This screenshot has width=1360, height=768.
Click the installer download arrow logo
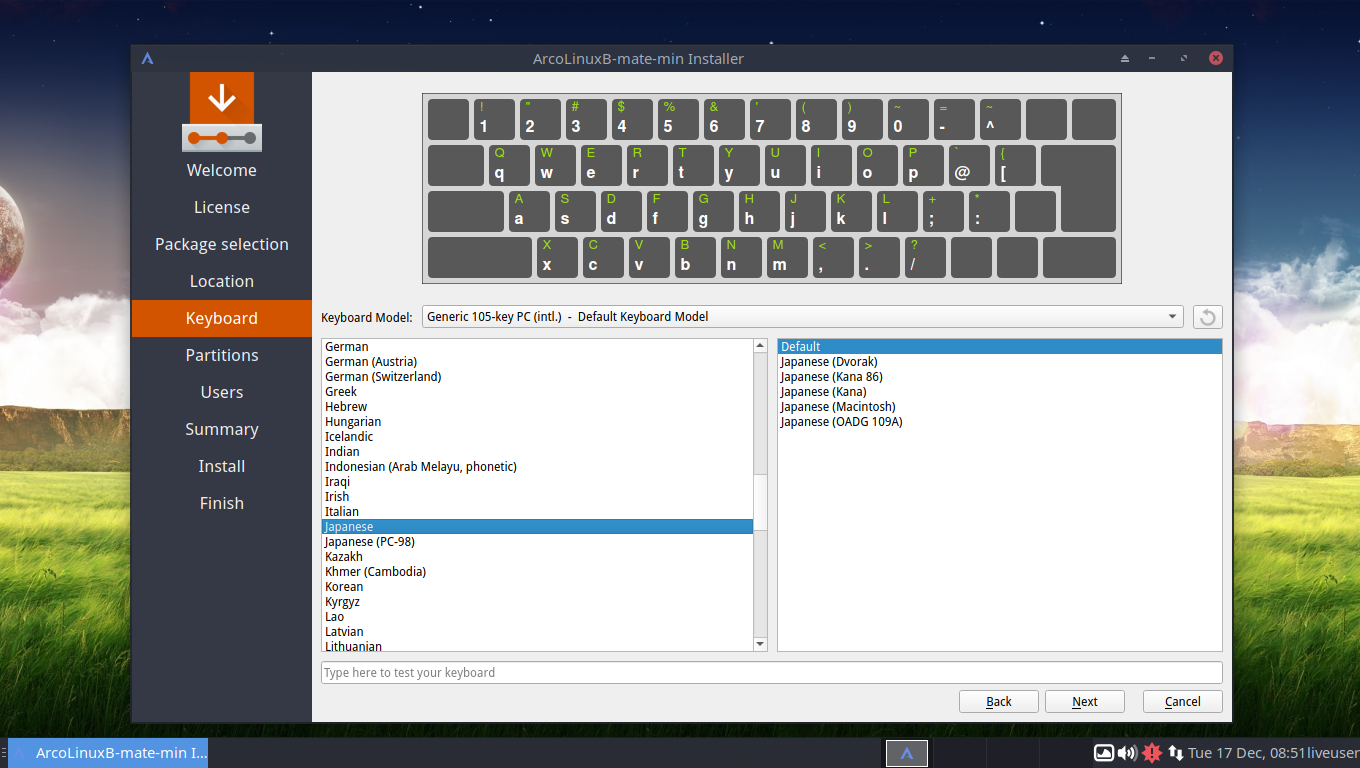coord(222,111)
